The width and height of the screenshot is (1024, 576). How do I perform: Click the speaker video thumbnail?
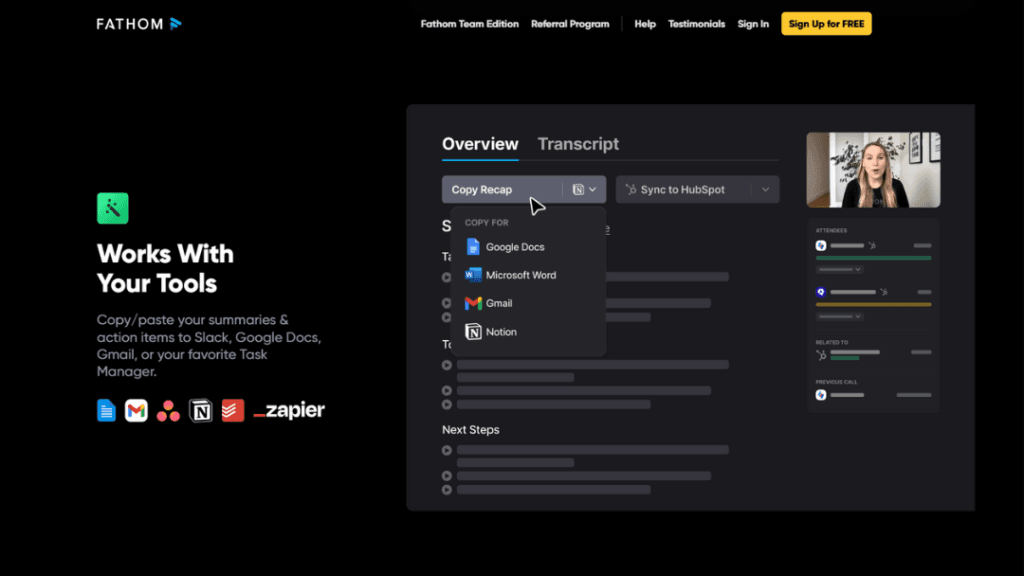pos(873,170)
